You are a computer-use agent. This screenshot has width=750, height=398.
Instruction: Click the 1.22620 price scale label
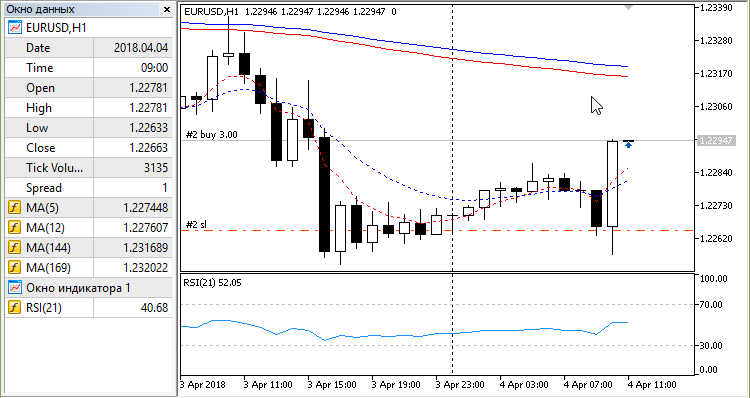[x=716, y=238]
